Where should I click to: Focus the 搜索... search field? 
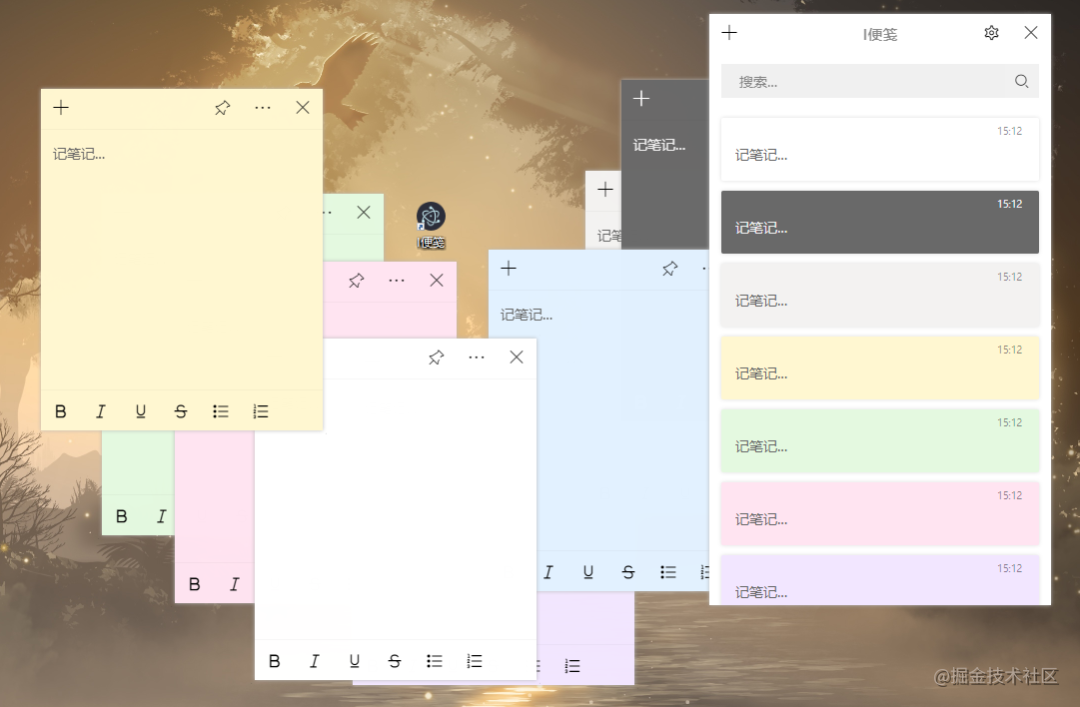pos(880,81)
